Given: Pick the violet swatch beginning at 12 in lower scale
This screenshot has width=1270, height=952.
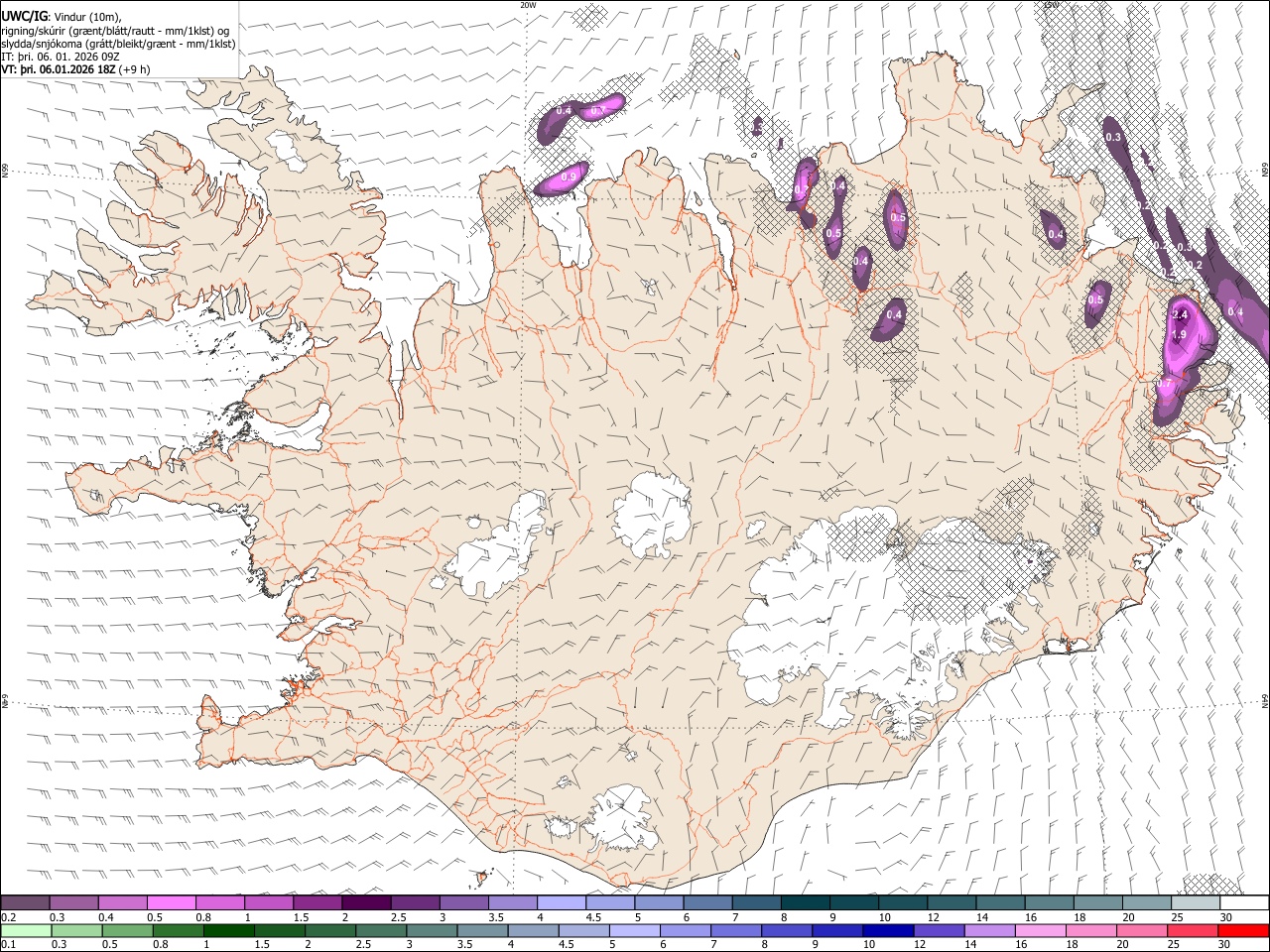Looking at the screenshot, I should click(939, 930).
